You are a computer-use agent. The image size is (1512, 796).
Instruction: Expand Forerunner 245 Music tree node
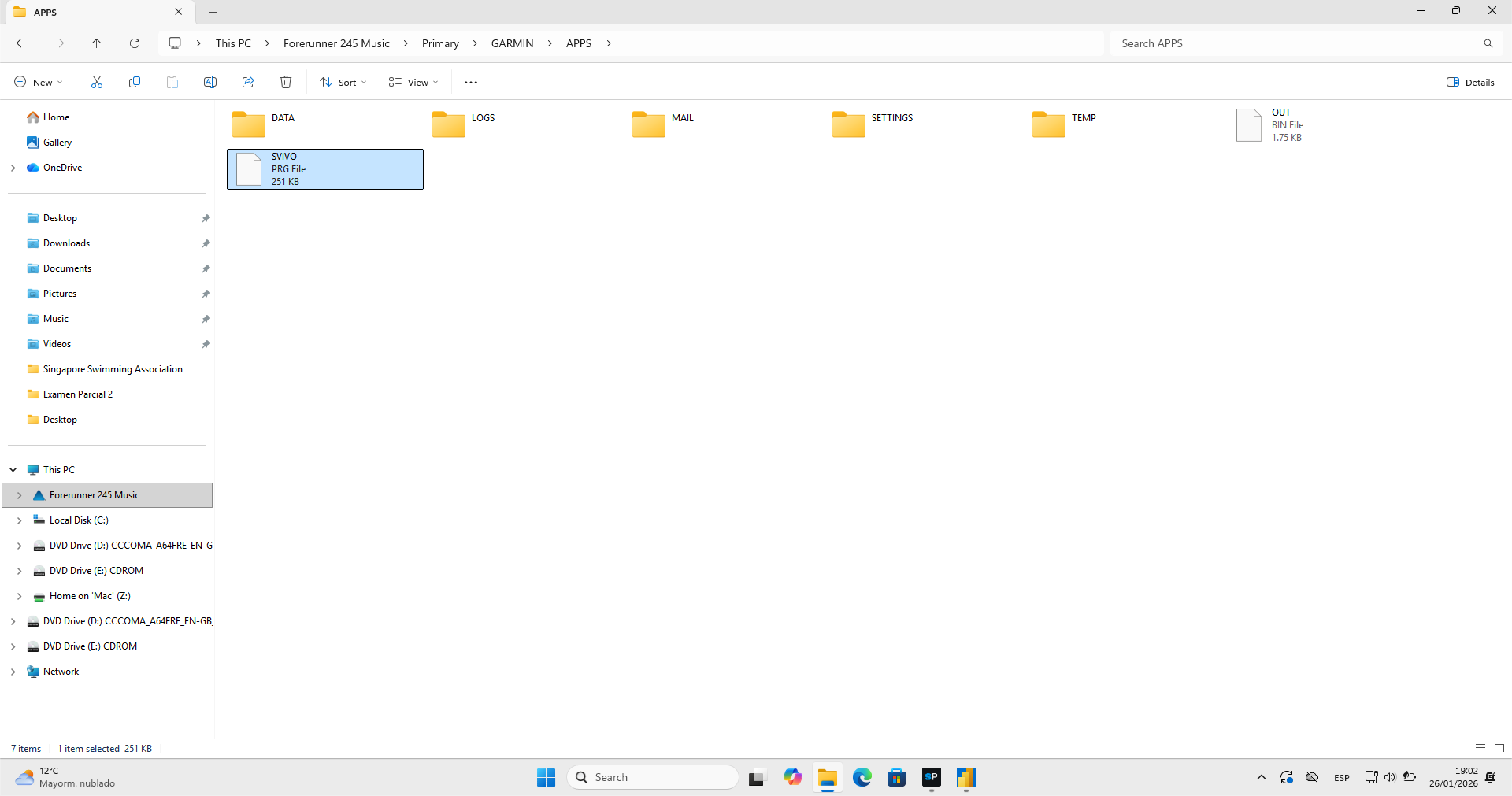[19, 495]
